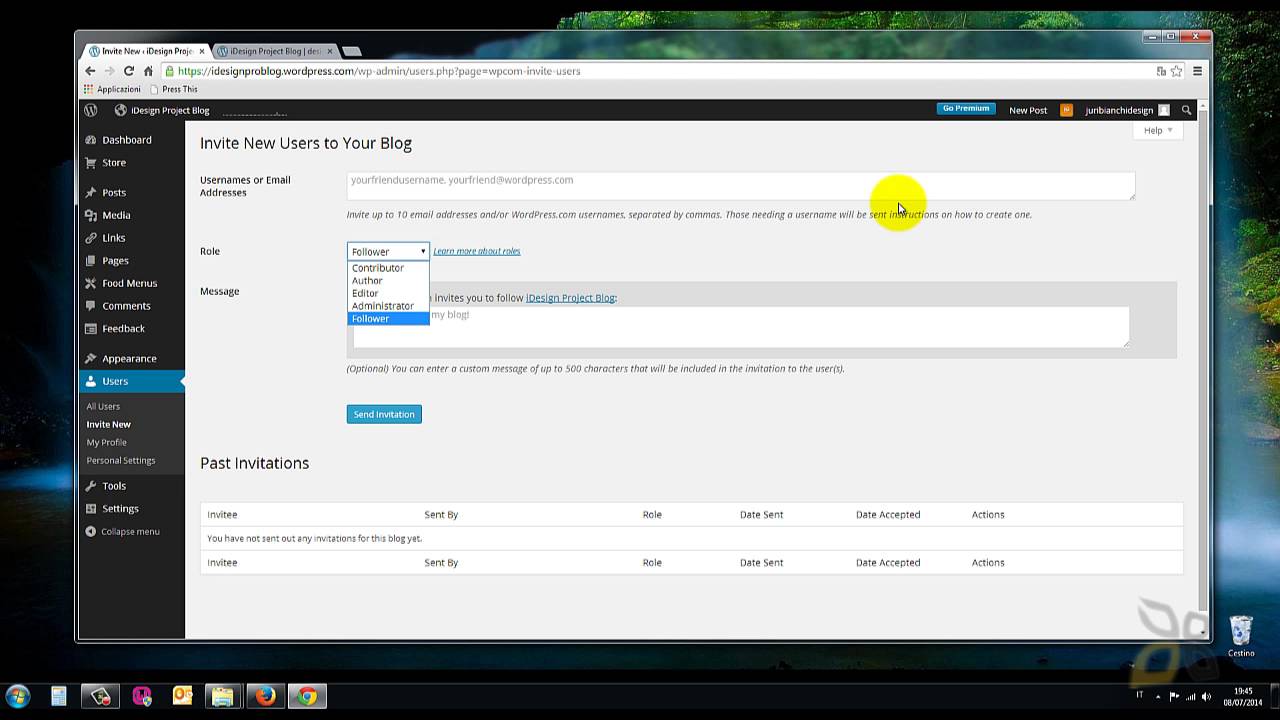Viewport: 1280px width, 720px height.
Task: Click the custom message textarea
Action: [x=741, y=327]
